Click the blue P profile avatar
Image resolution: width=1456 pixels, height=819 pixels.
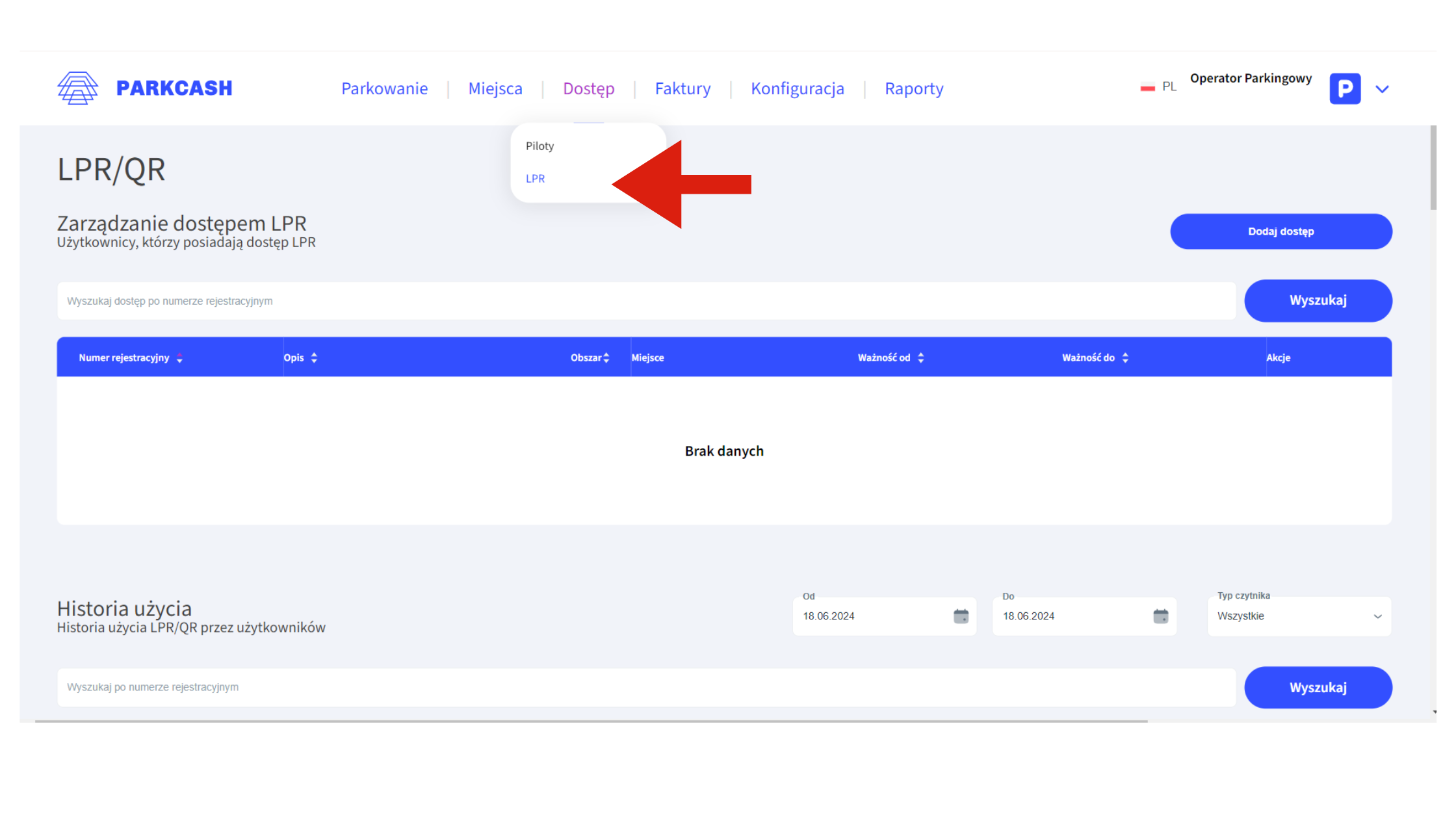1345,88
